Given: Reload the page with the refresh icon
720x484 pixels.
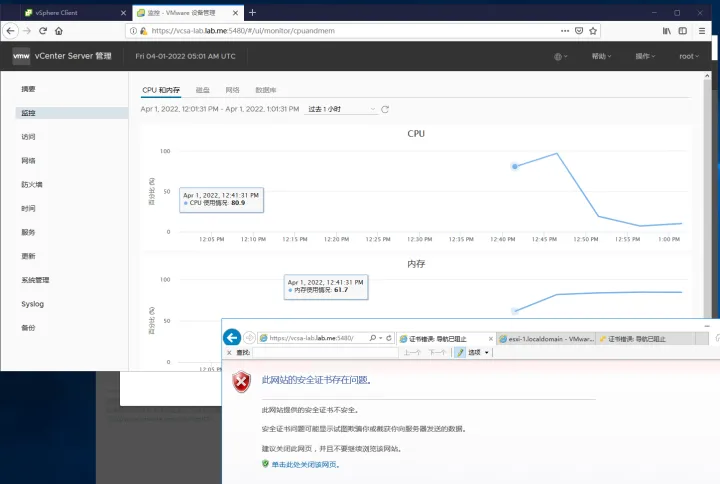Looking at the screenshot, I should 43,31.
